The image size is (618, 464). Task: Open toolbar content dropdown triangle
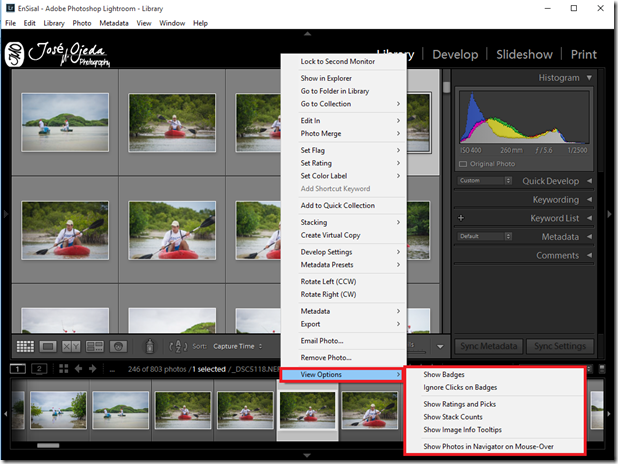(x=440, y=347)
